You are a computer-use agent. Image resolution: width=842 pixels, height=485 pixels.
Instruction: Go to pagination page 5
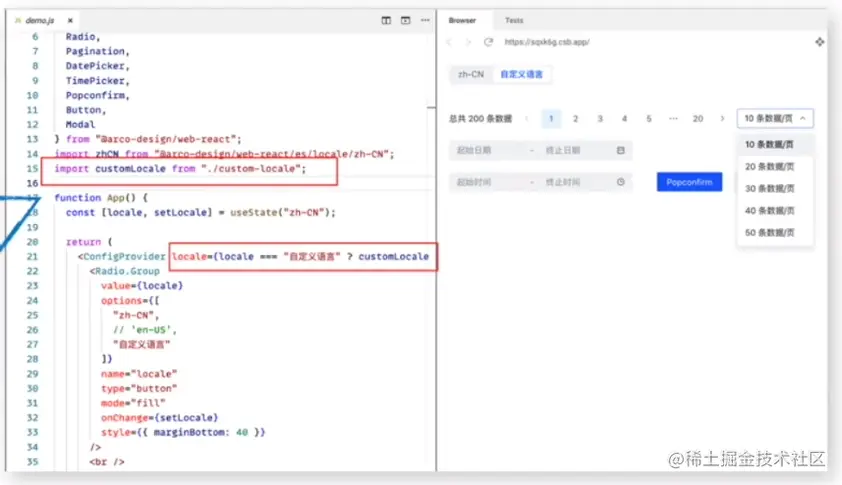coord(649,119)
